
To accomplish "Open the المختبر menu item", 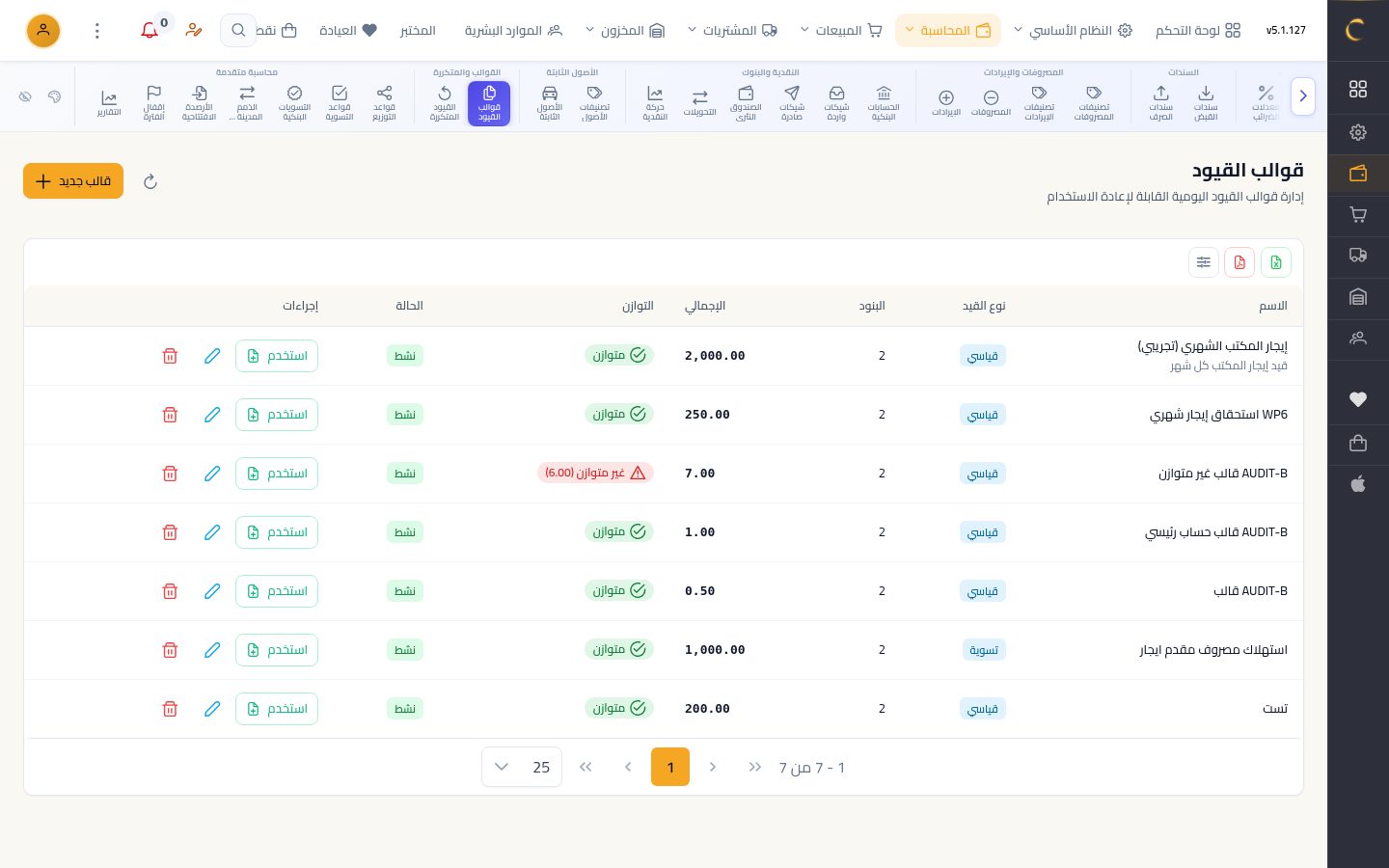I will tap(418, 31).
